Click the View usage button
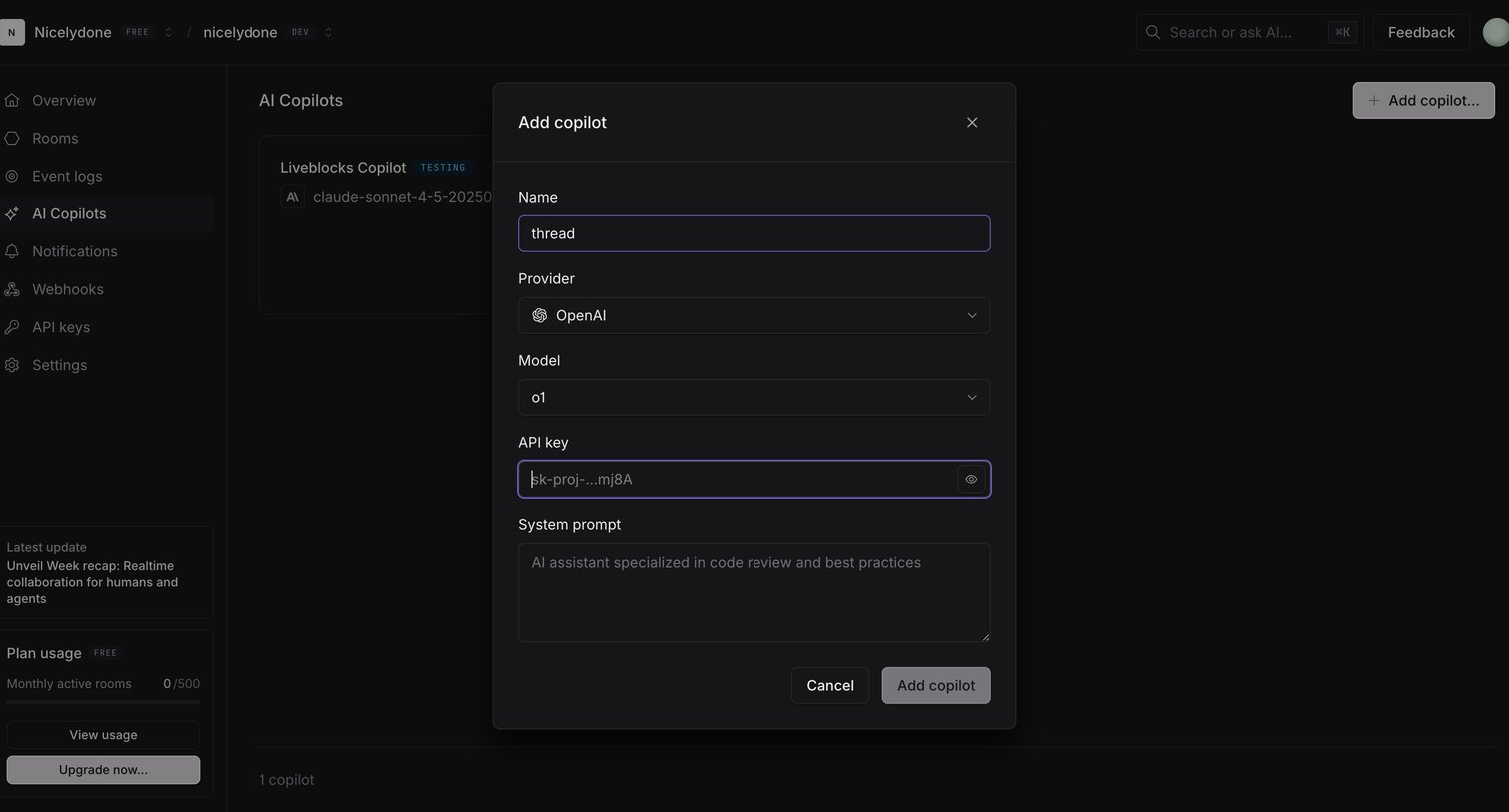 coord(103,735)
